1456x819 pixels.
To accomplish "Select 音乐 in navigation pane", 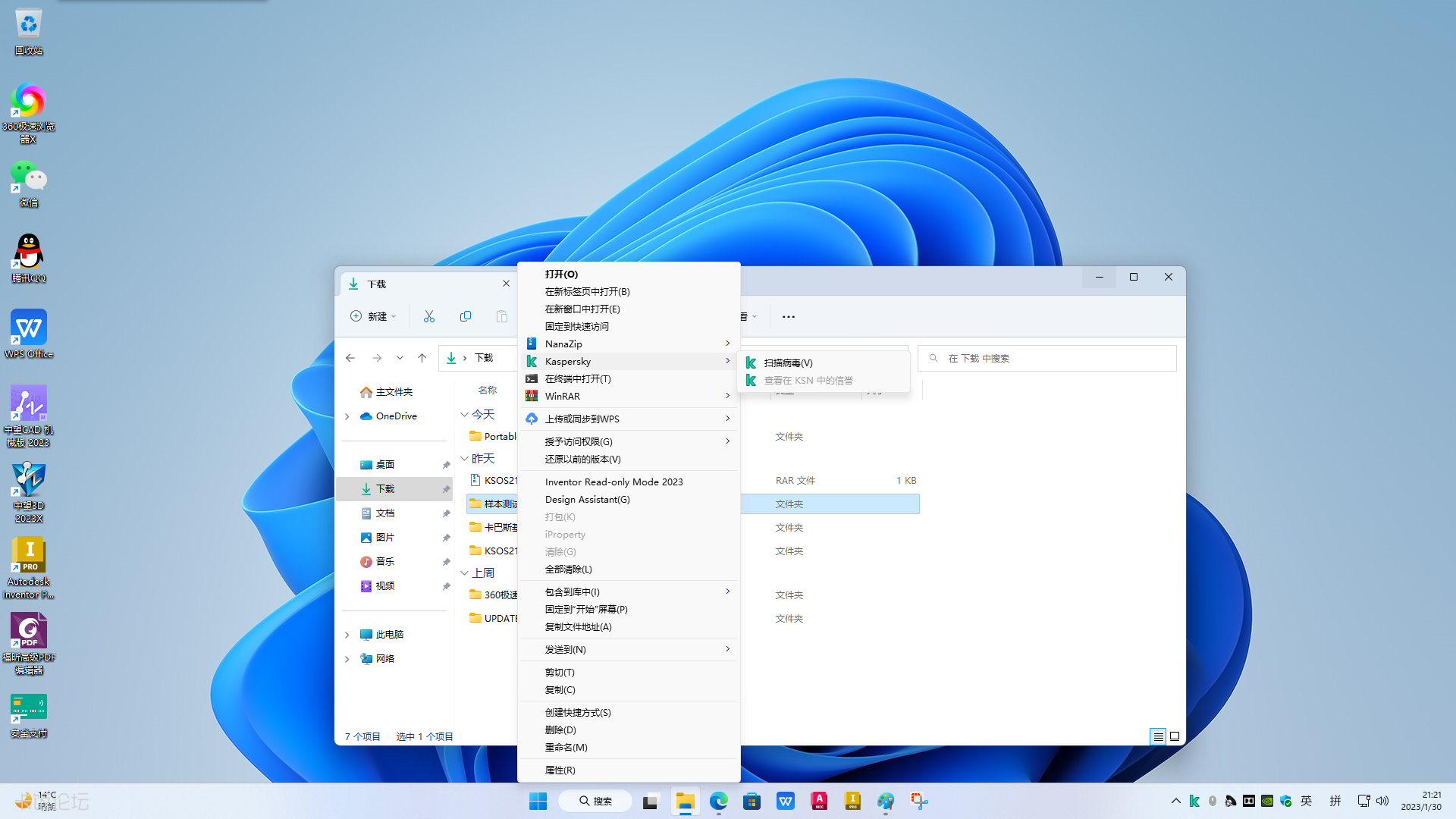I will 395,562.
